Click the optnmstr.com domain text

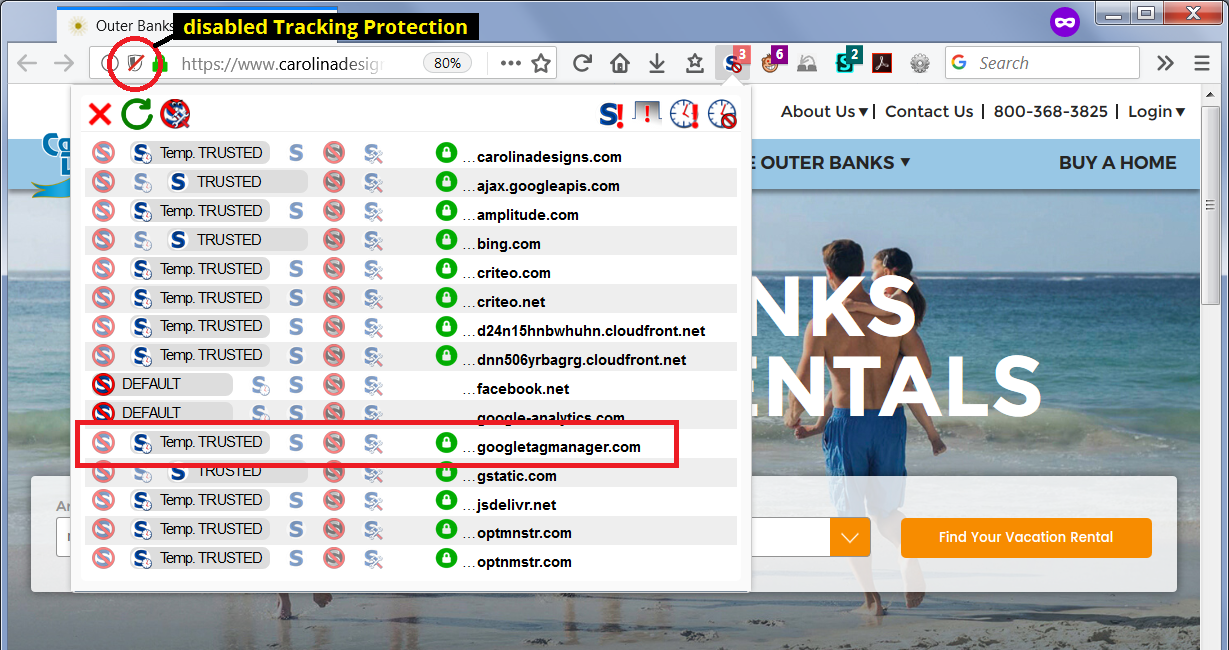[524, 562]
